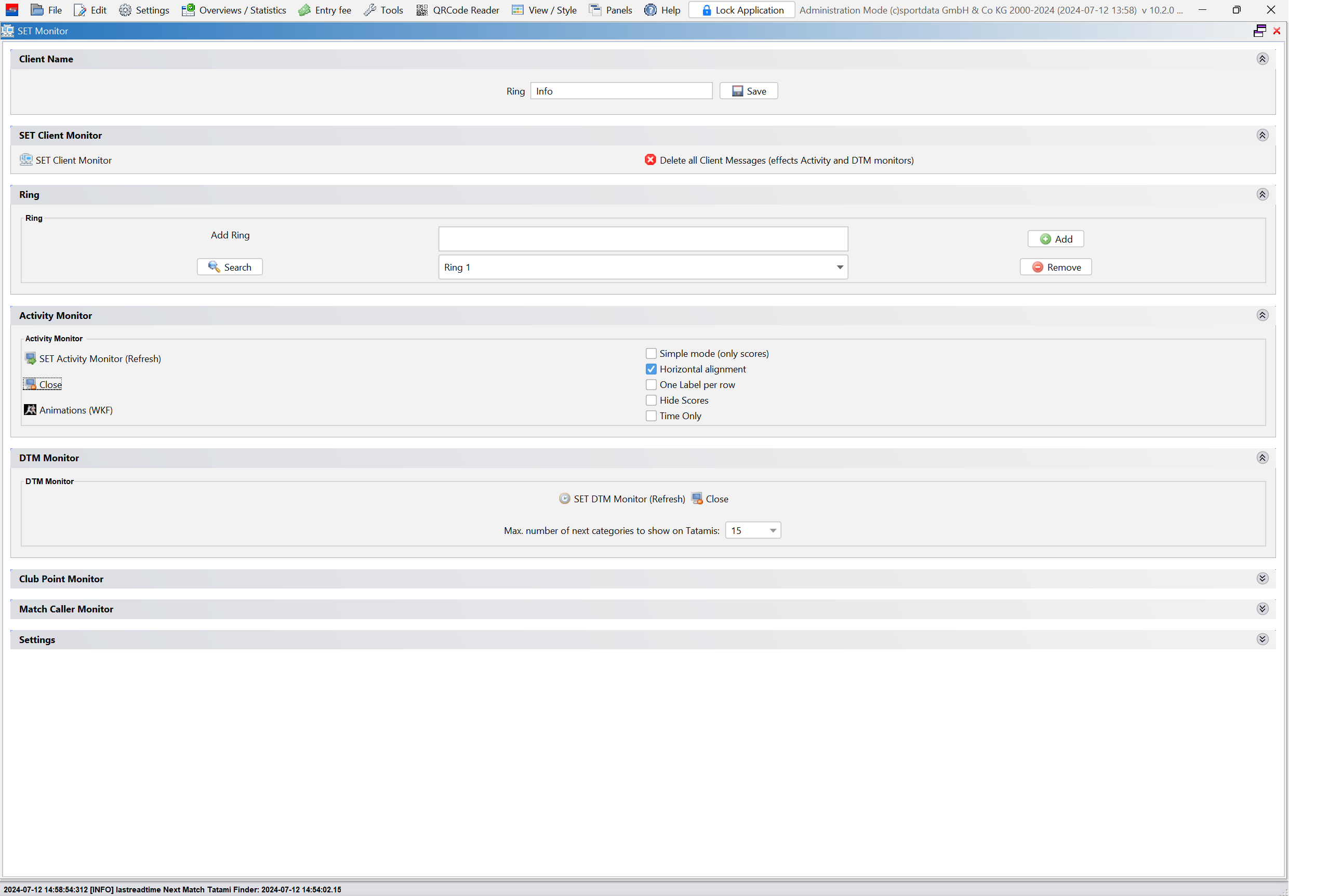Expand the Settings section at bottom
1329x896 pixels.
pos(1262,639)
